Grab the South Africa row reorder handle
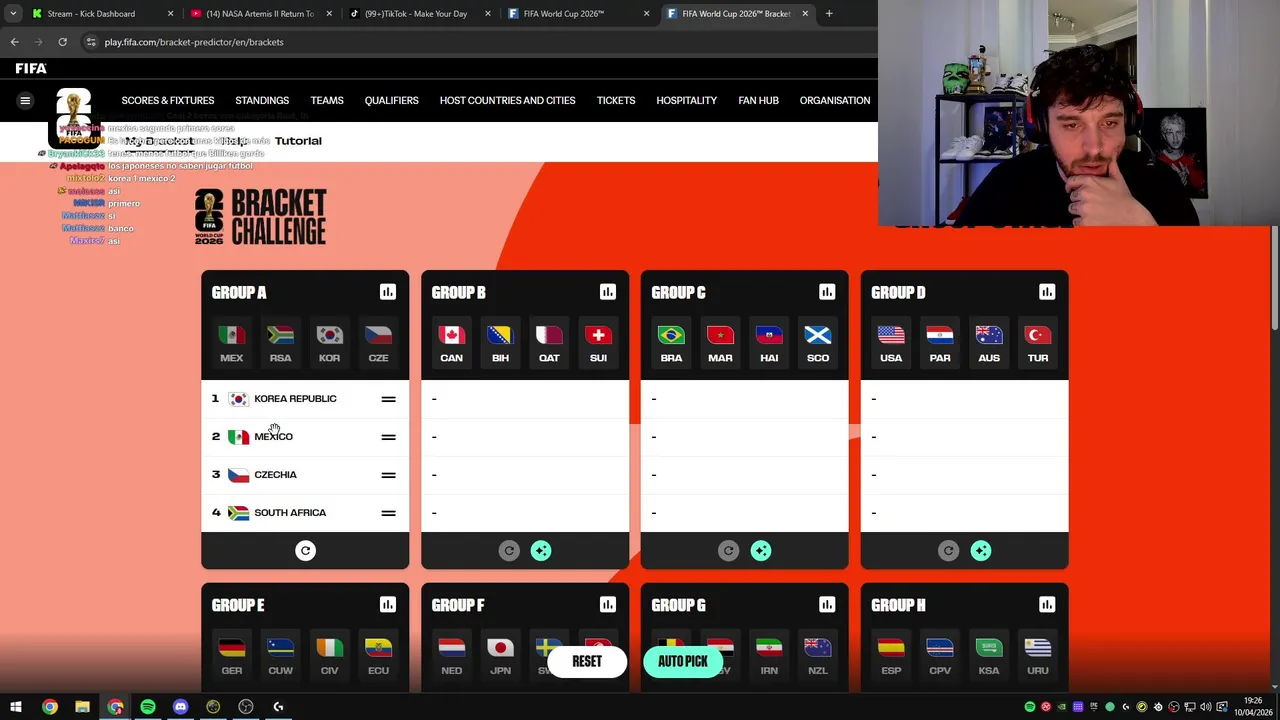Image resolution: width=1280 pixels, height=720 pixels. pyautogui.click(x=388, y=513)
